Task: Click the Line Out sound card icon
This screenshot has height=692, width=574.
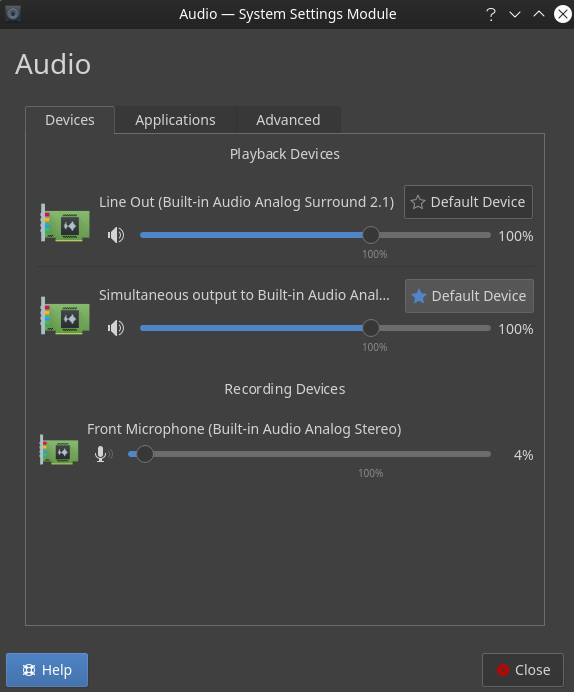Action: 65,223
